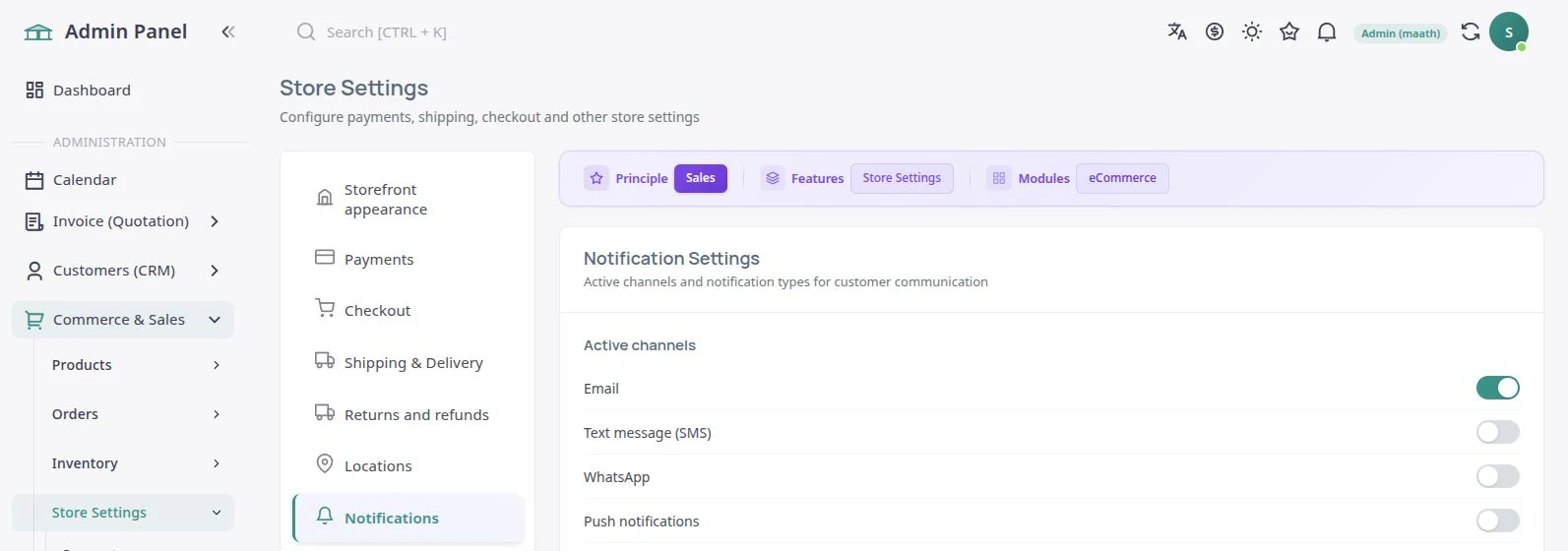Image resolution: width=1568 pixels, height=551 pixels.
Task: Expand Invoice (Quotation) chevron
Action: (215, 221)
